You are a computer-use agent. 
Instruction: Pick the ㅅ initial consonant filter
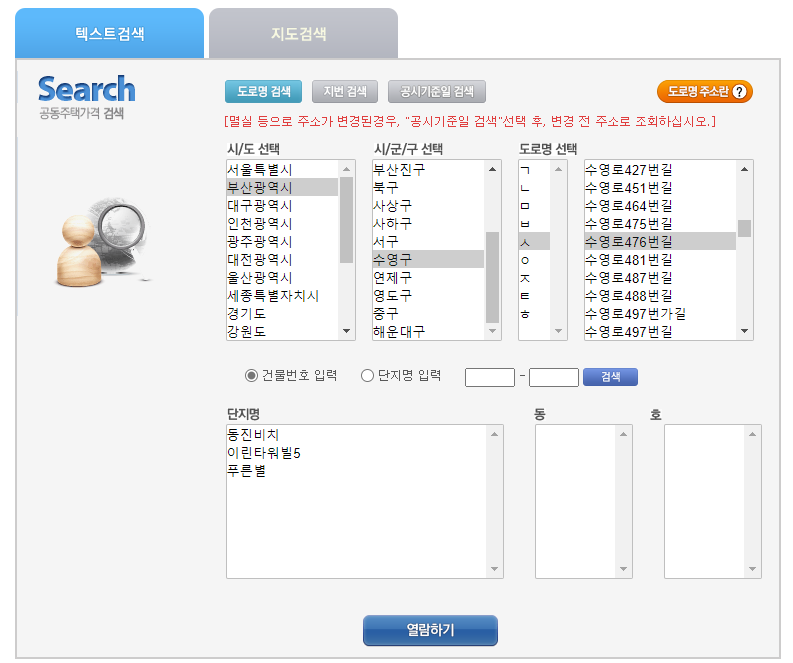(x=534, y=241)
